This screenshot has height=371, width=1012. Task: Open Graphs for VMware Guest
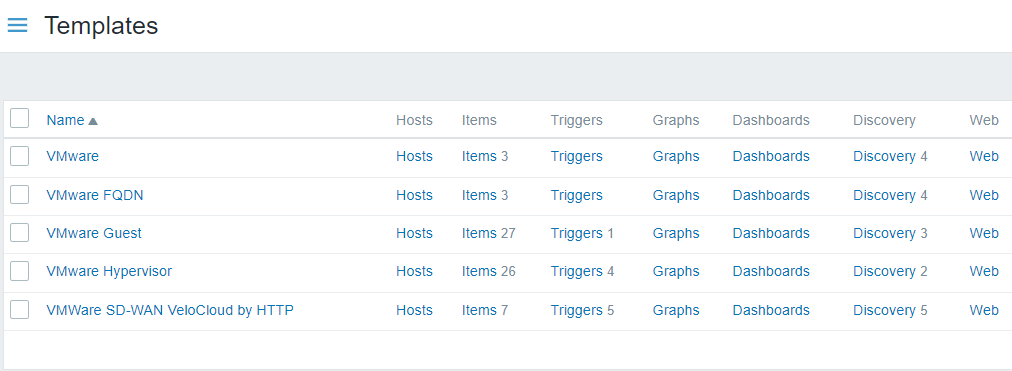(x=676, y=233)
